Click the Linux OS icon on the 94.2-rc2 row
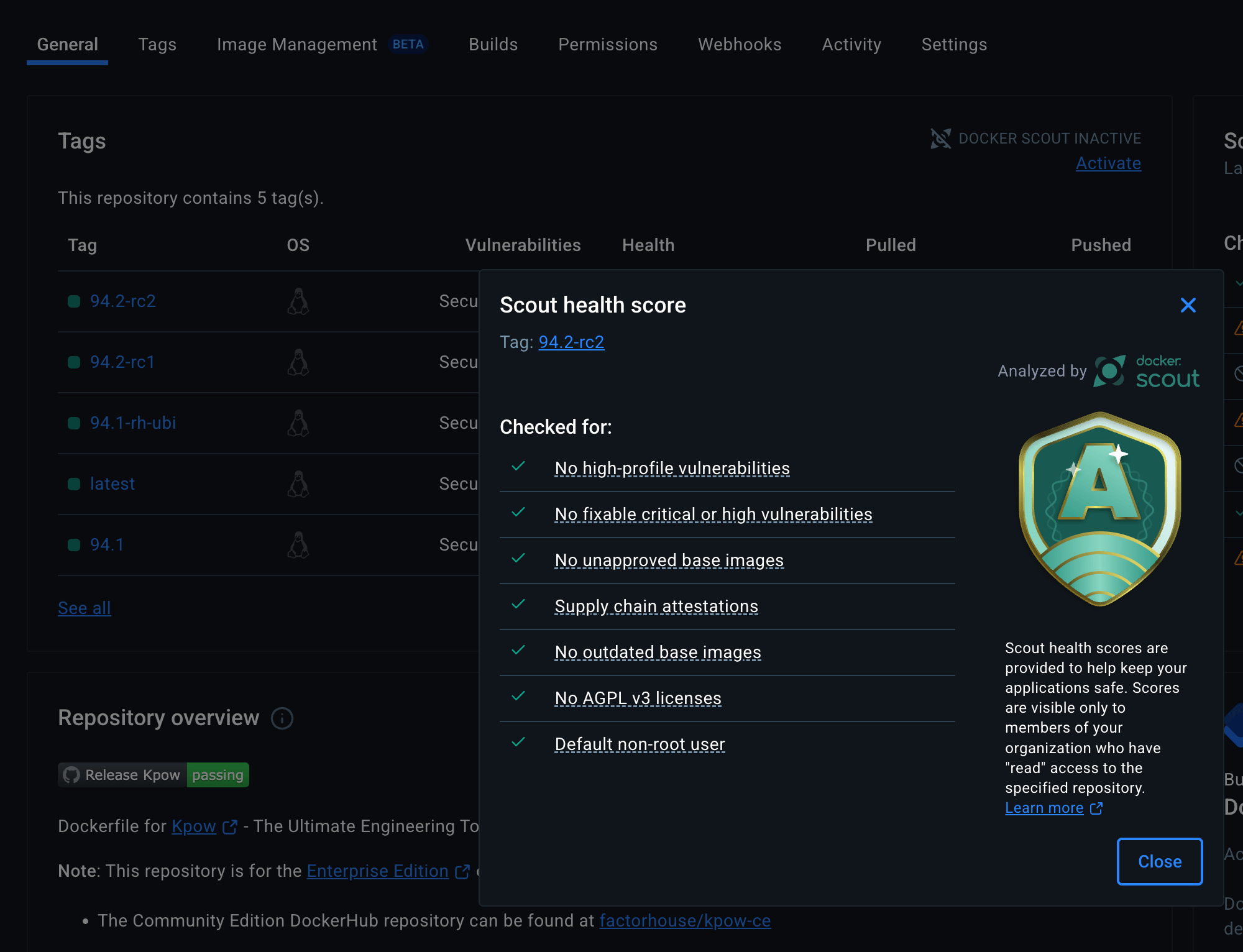The image size is (1243, 952). (298, 301)
